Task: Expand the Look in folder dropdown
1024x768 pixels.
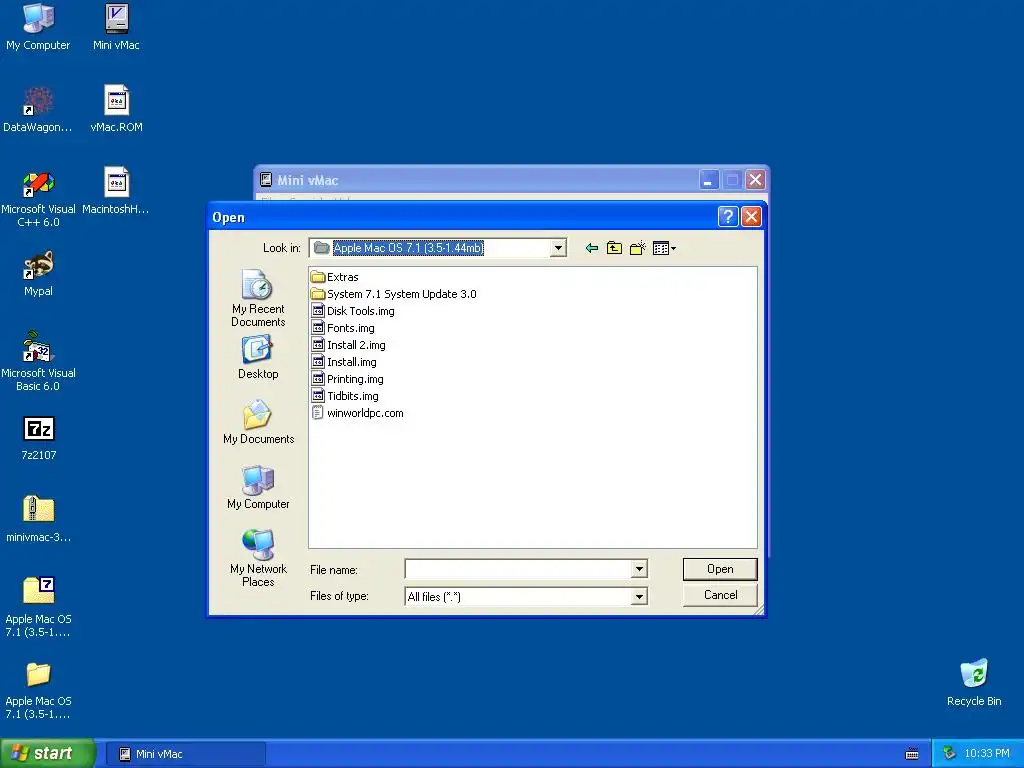Action: 558,248
